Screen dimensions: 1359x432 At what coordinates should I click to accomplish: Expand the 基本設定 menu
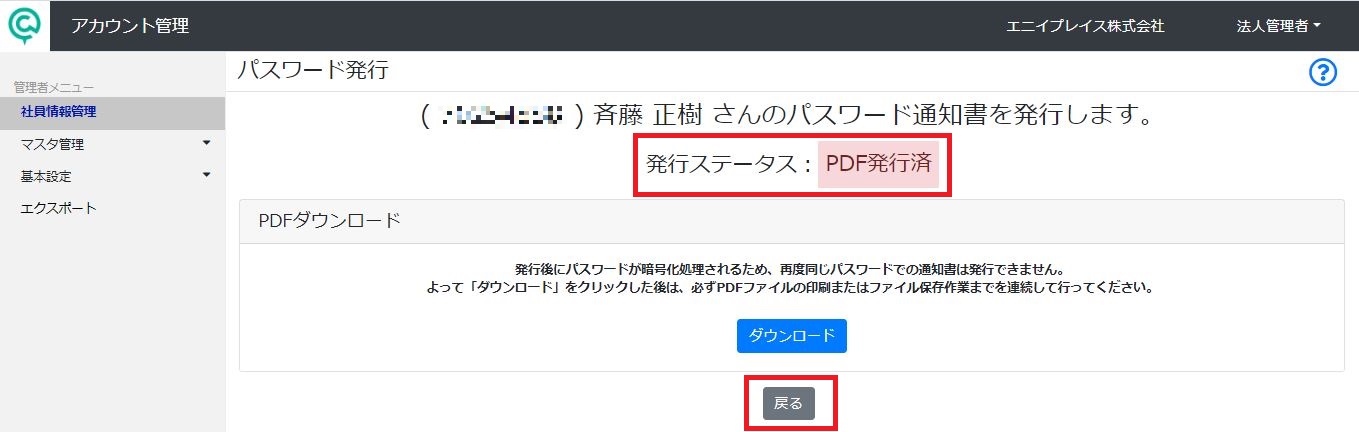click(113, 176)
